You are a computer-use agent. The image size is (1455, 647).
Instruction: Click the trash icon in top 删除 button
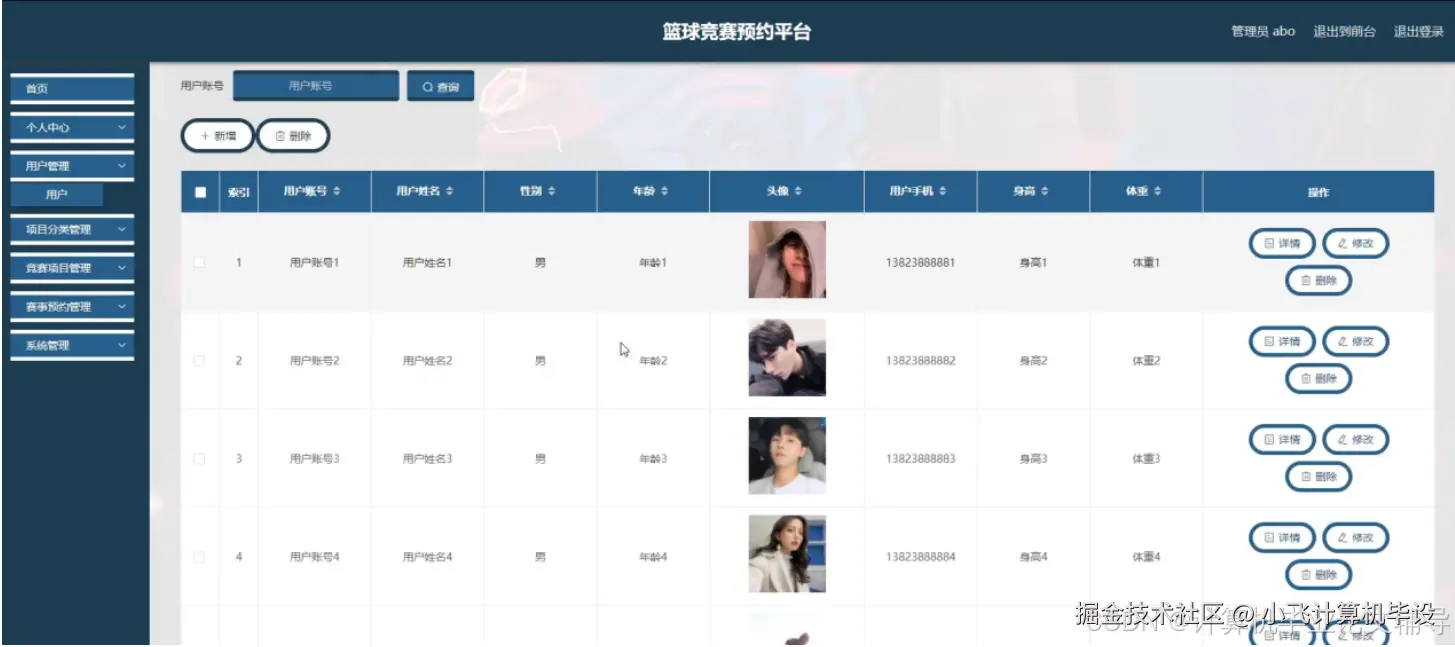280,136
